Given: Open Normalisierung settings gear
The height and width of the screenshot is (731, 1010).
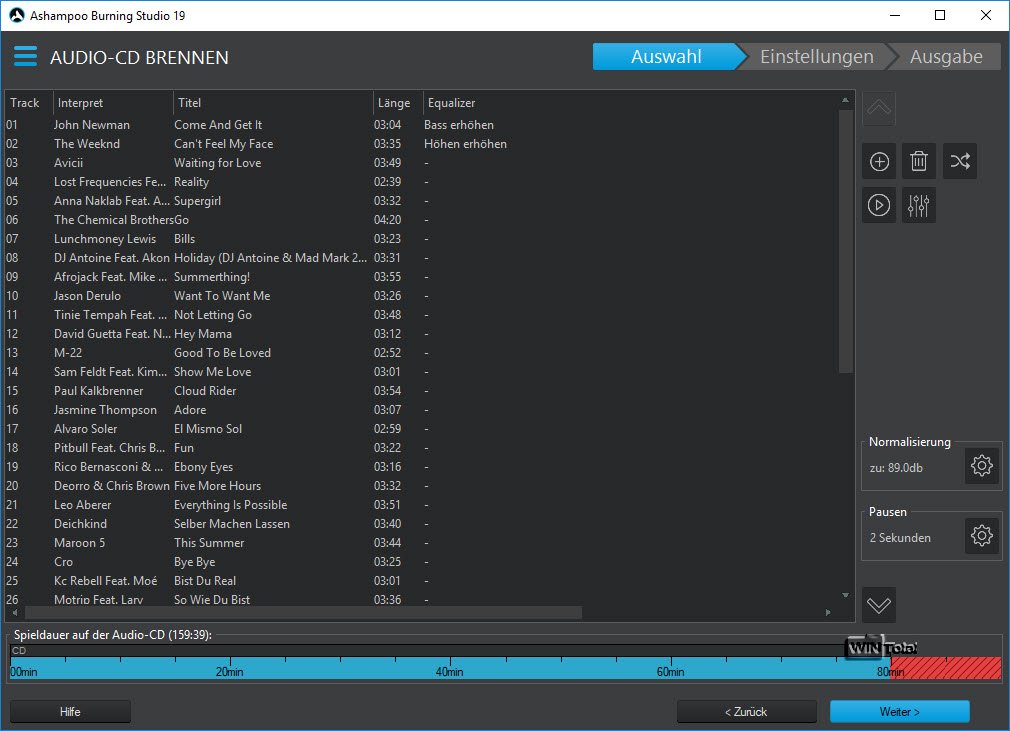Looking at the screenshot, I should pyautogui.click(x=981, y=466).
